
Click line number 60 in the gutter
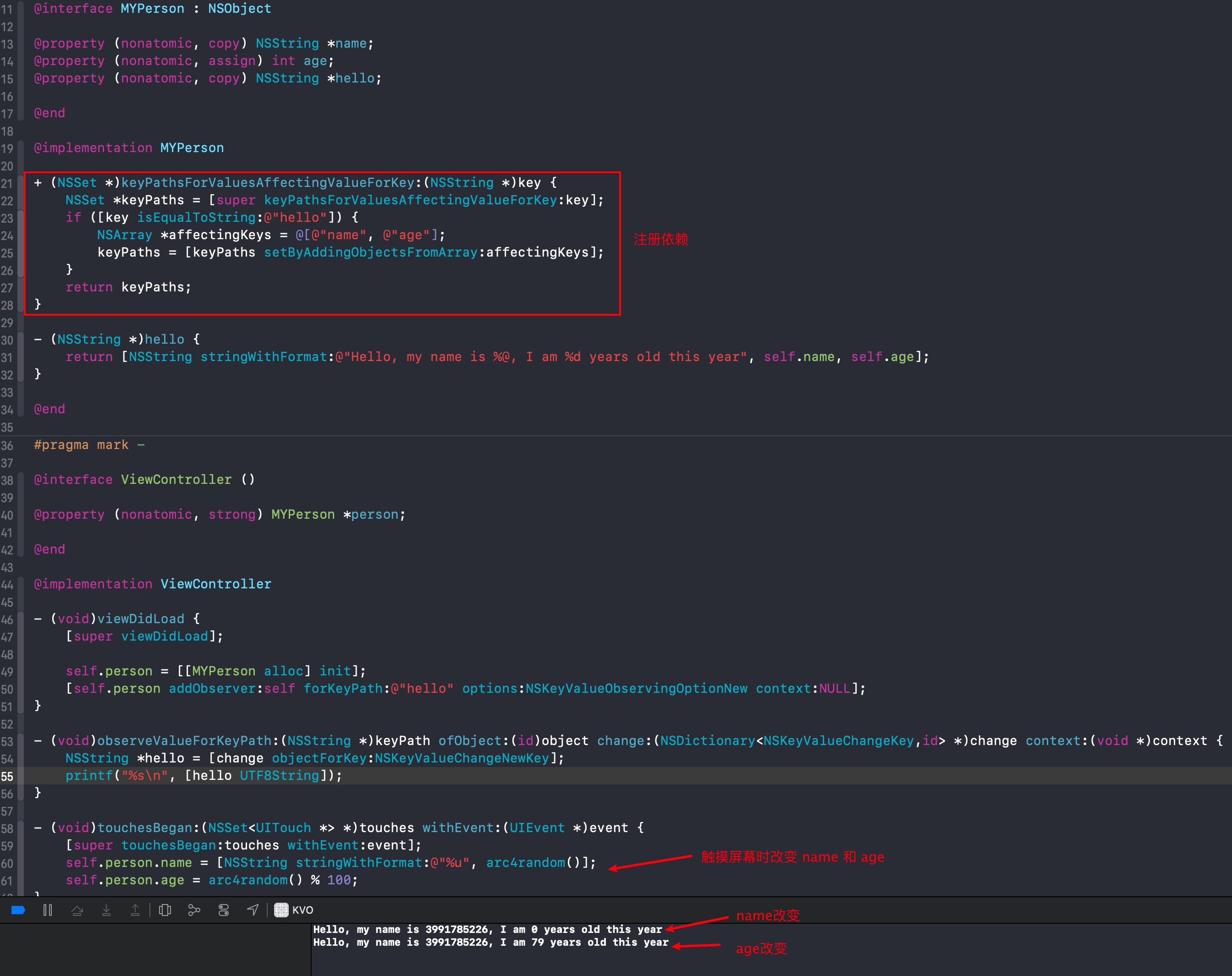click(7, 863)
